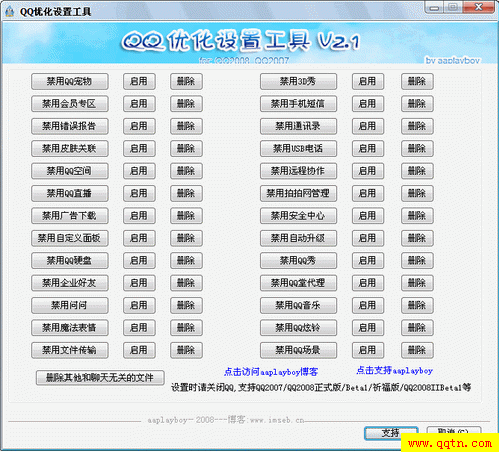Click the 禁用广告下载 button

pos(70,216)
